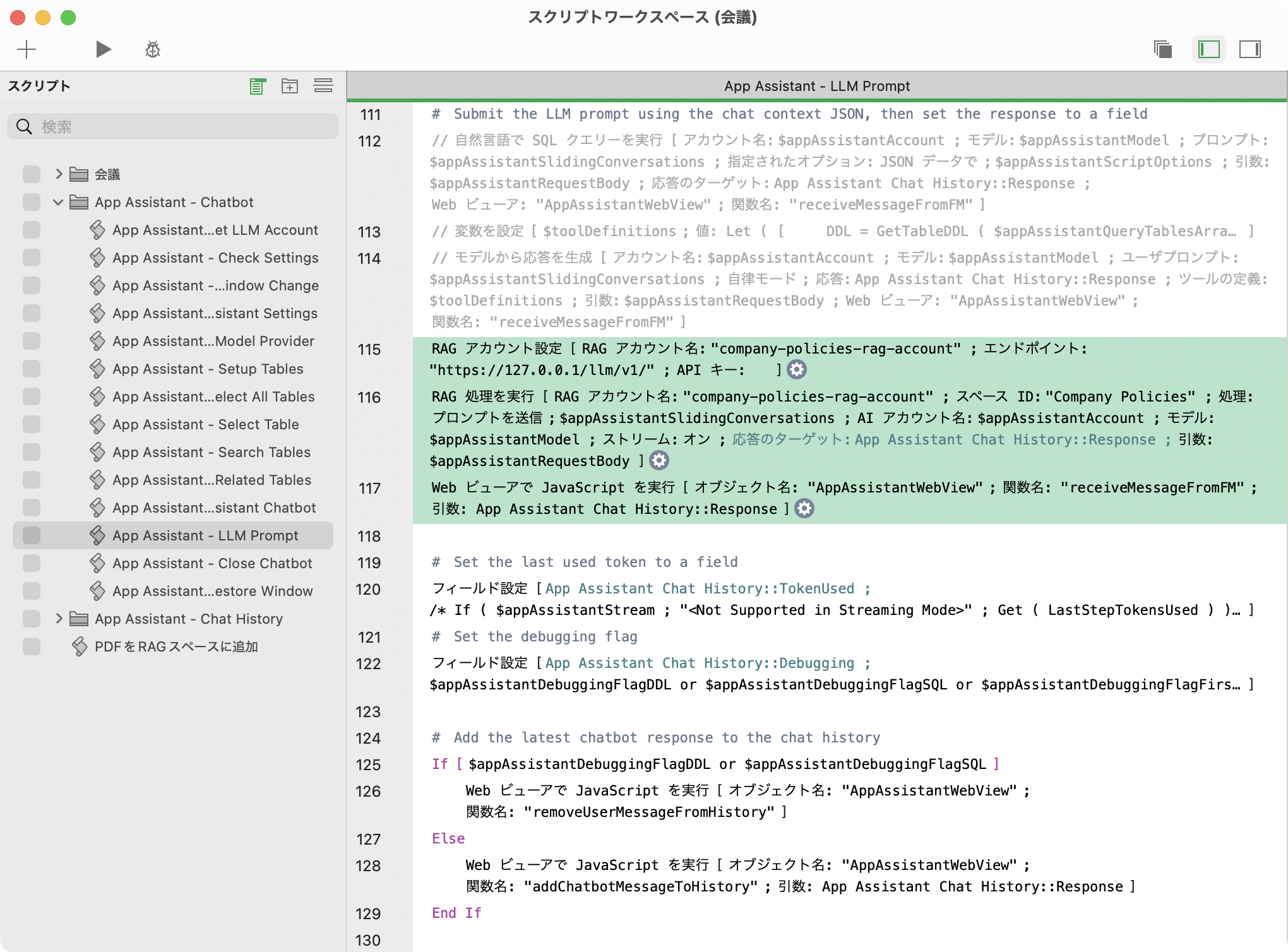Collapse the App Assistant - Chatbot folder

pyautogui.click(x=58, y=202)
